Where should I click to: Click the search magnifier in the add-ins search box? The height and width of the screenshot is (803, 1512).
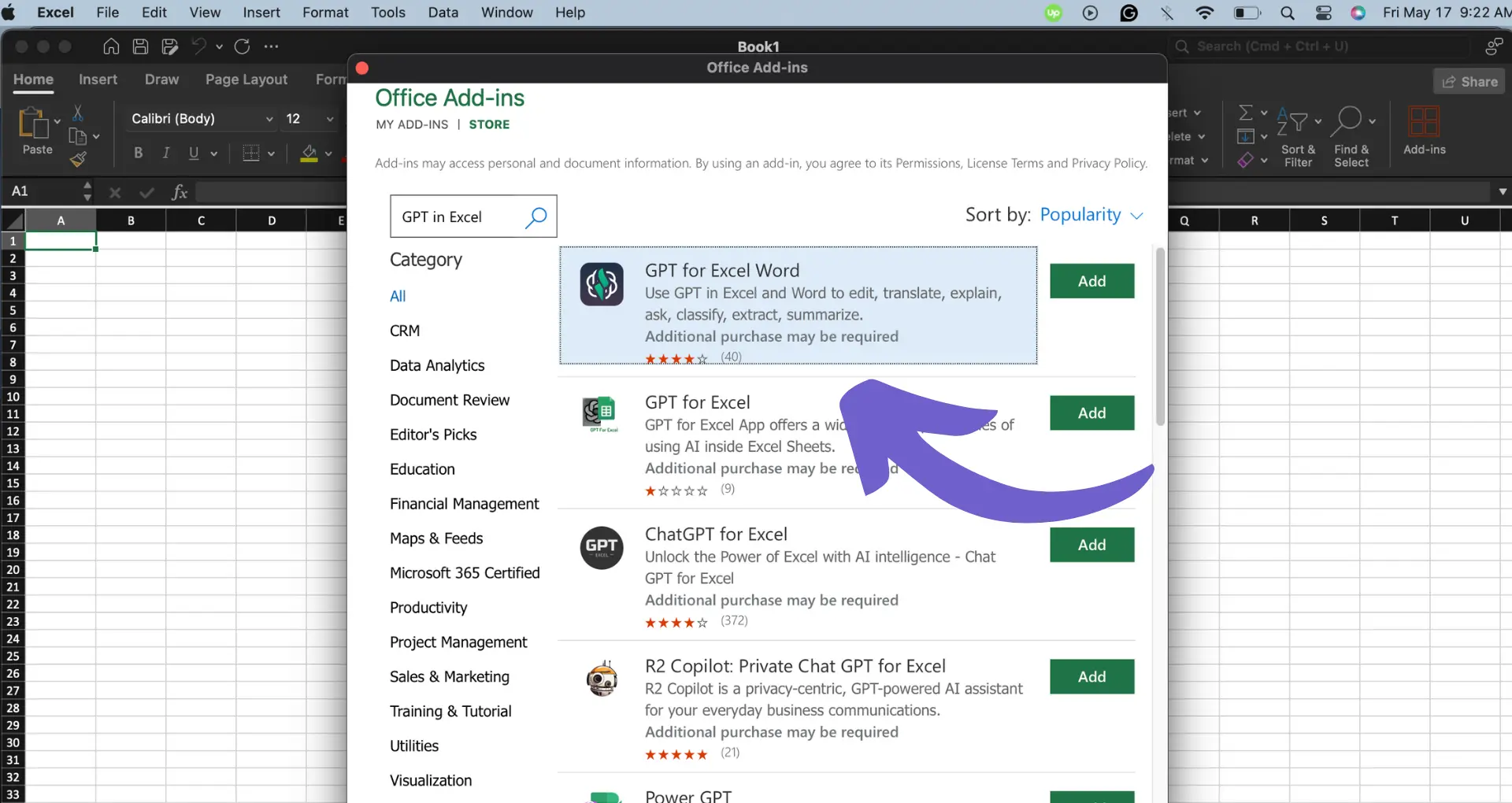coord(535,216)
